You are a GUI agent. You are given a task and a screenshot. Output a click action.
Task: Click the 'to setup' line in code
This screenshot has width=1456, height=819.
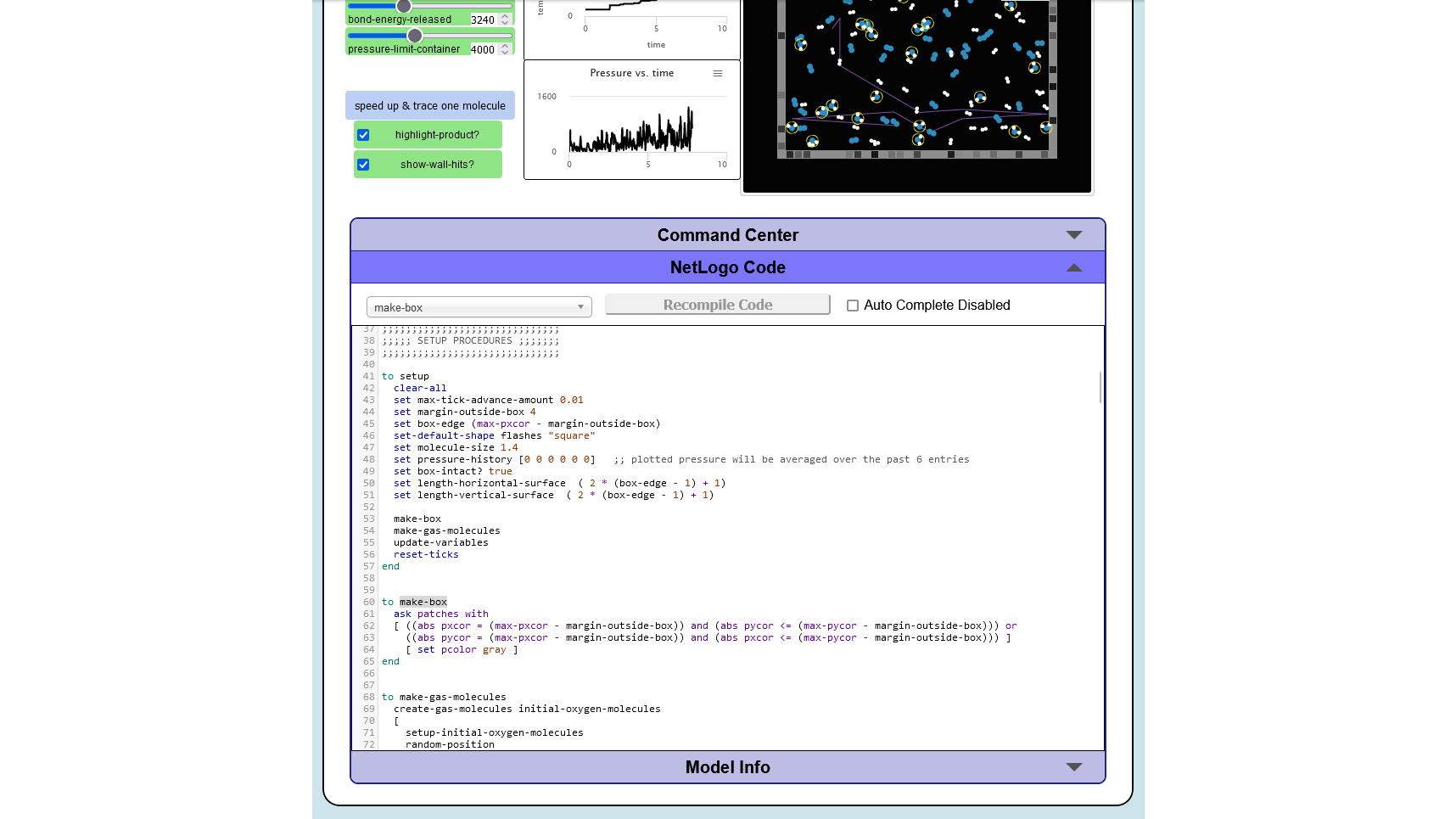406,376
